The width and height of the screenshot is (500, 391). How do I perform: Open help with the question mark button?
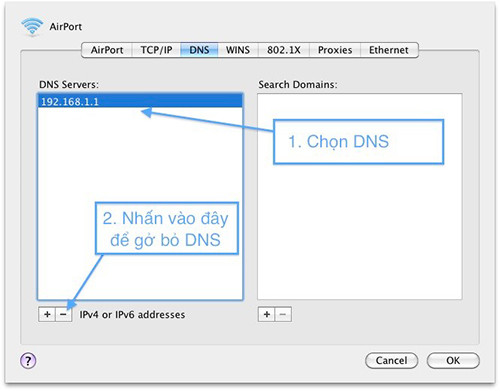pyautogui.click(x=28, y=361)
